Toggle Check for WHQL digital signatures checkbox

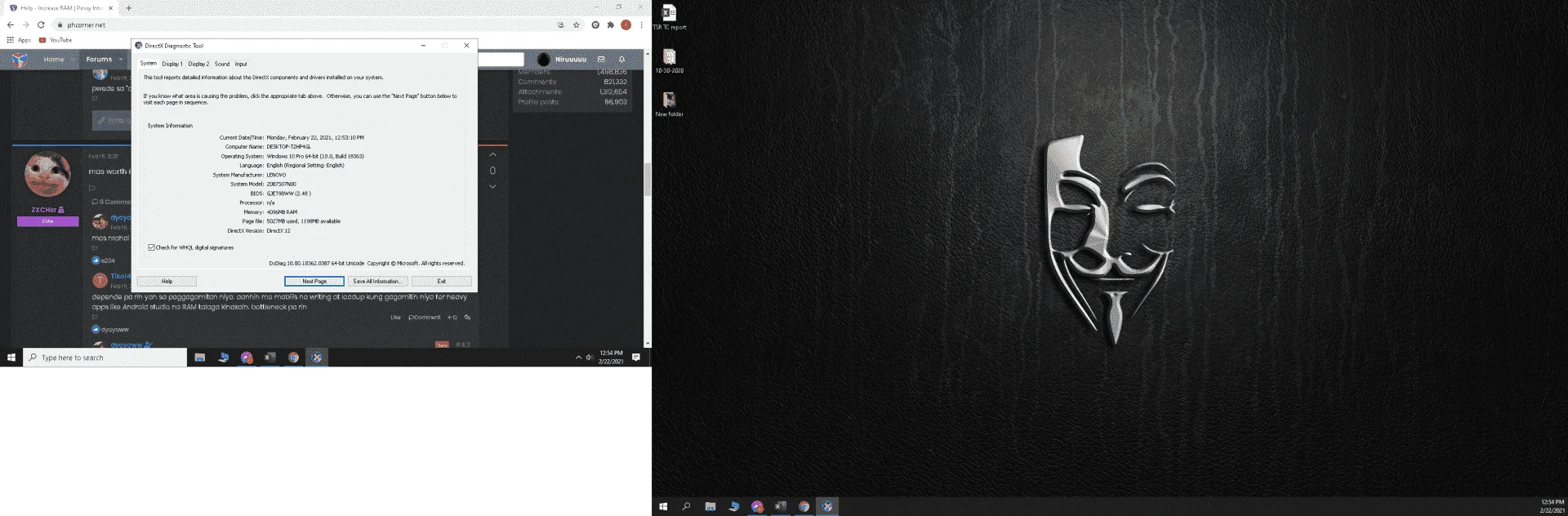[x=152, y=247]
